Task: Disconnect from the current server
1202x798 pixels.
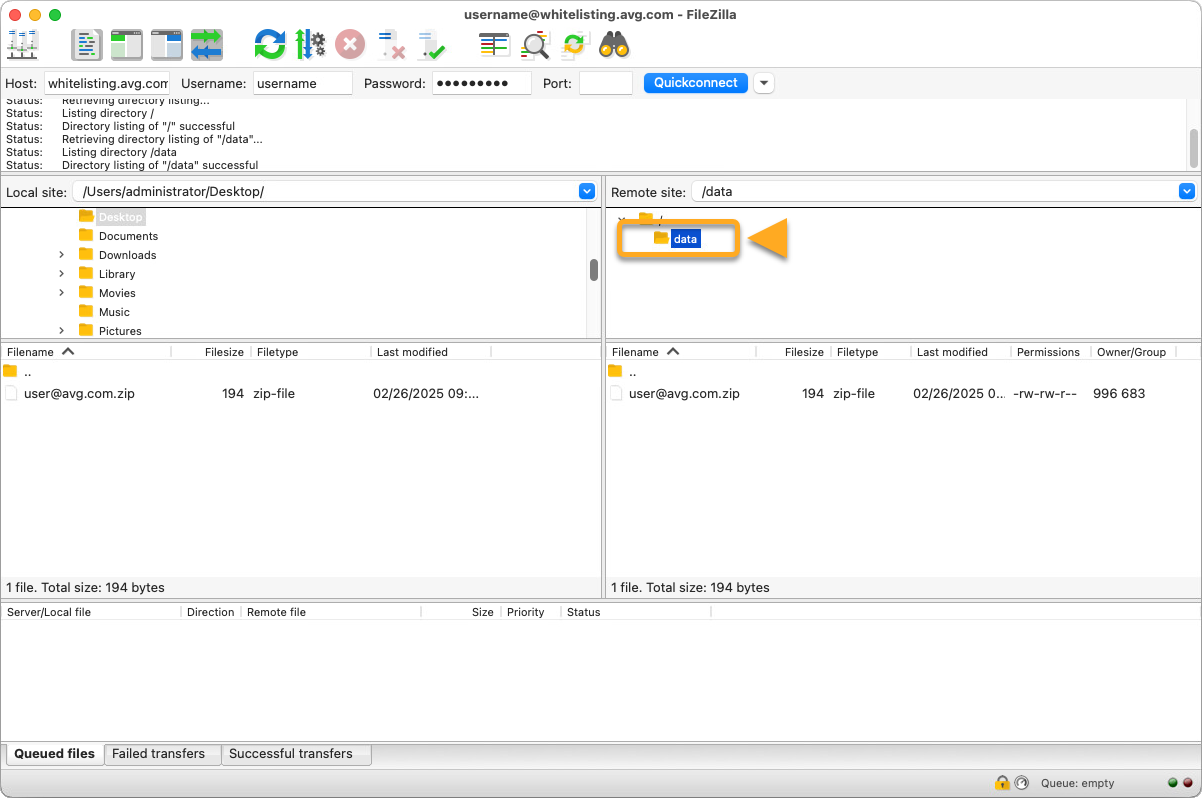Action: [x=390, y=45]
